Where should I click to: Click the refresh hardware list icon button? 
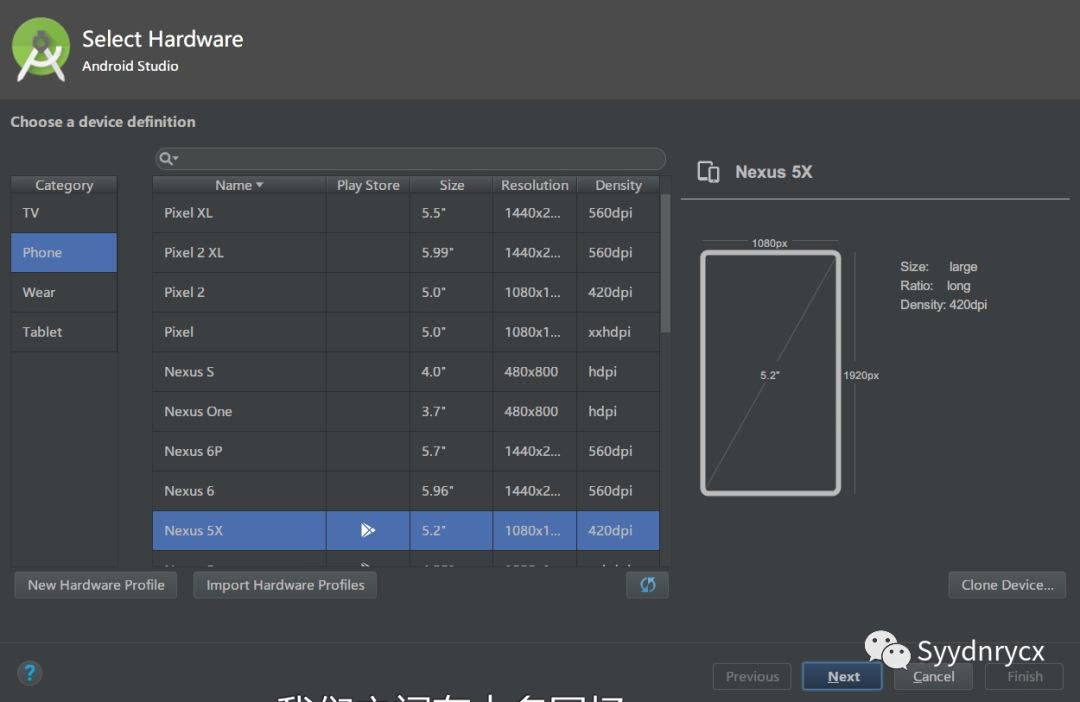coord(647,585)
